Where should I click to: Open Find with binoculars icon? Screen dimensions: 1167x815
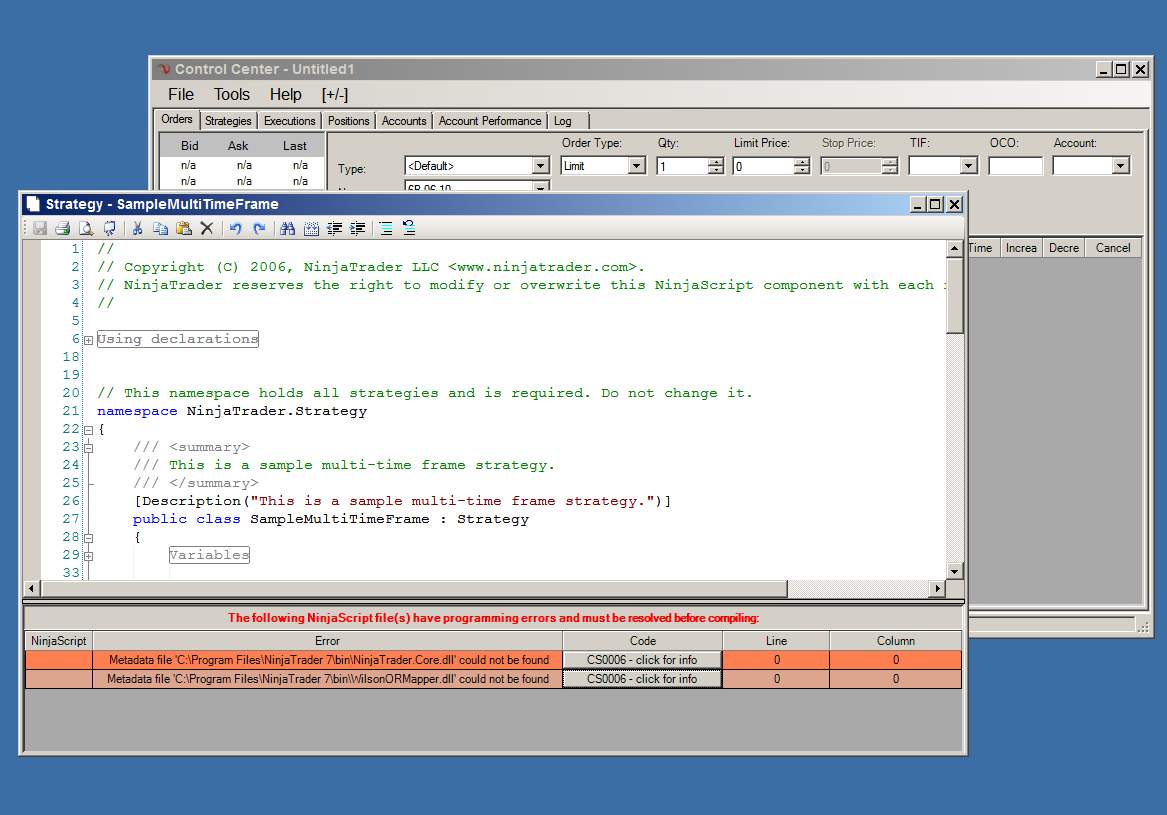pos(287,228)
